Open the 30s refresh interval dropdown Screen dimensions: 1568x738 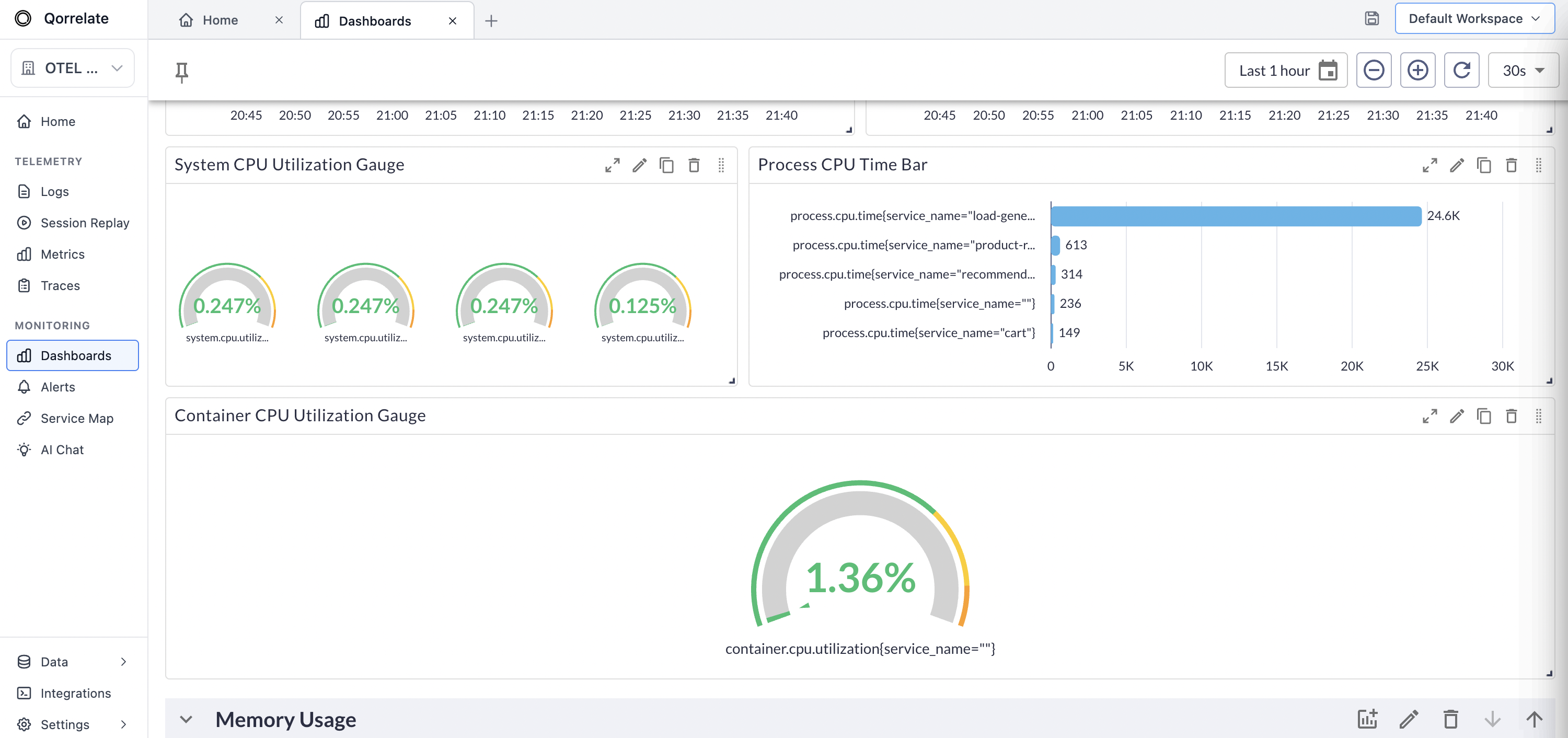(x=1524, y=70)
